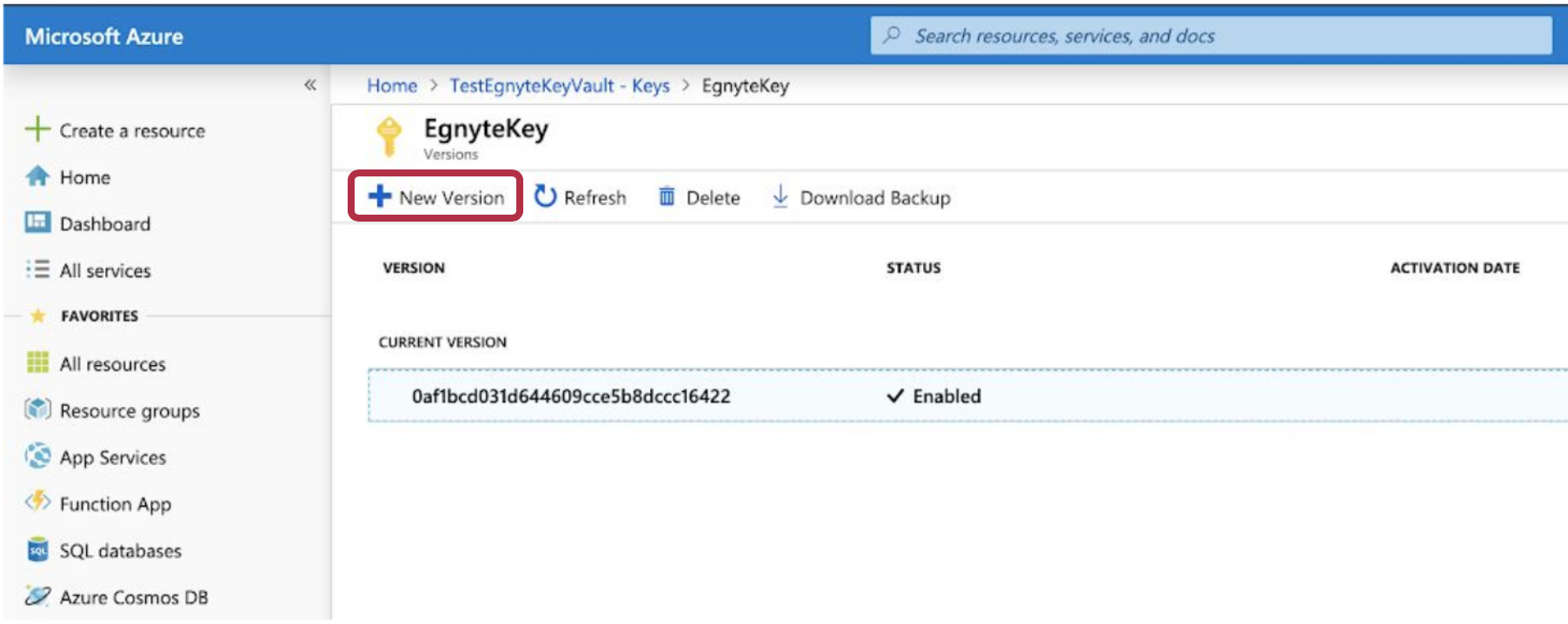Viewport: 1568px width, 624px height.
Task: Create a New Version of key
Action: point(435,196)
